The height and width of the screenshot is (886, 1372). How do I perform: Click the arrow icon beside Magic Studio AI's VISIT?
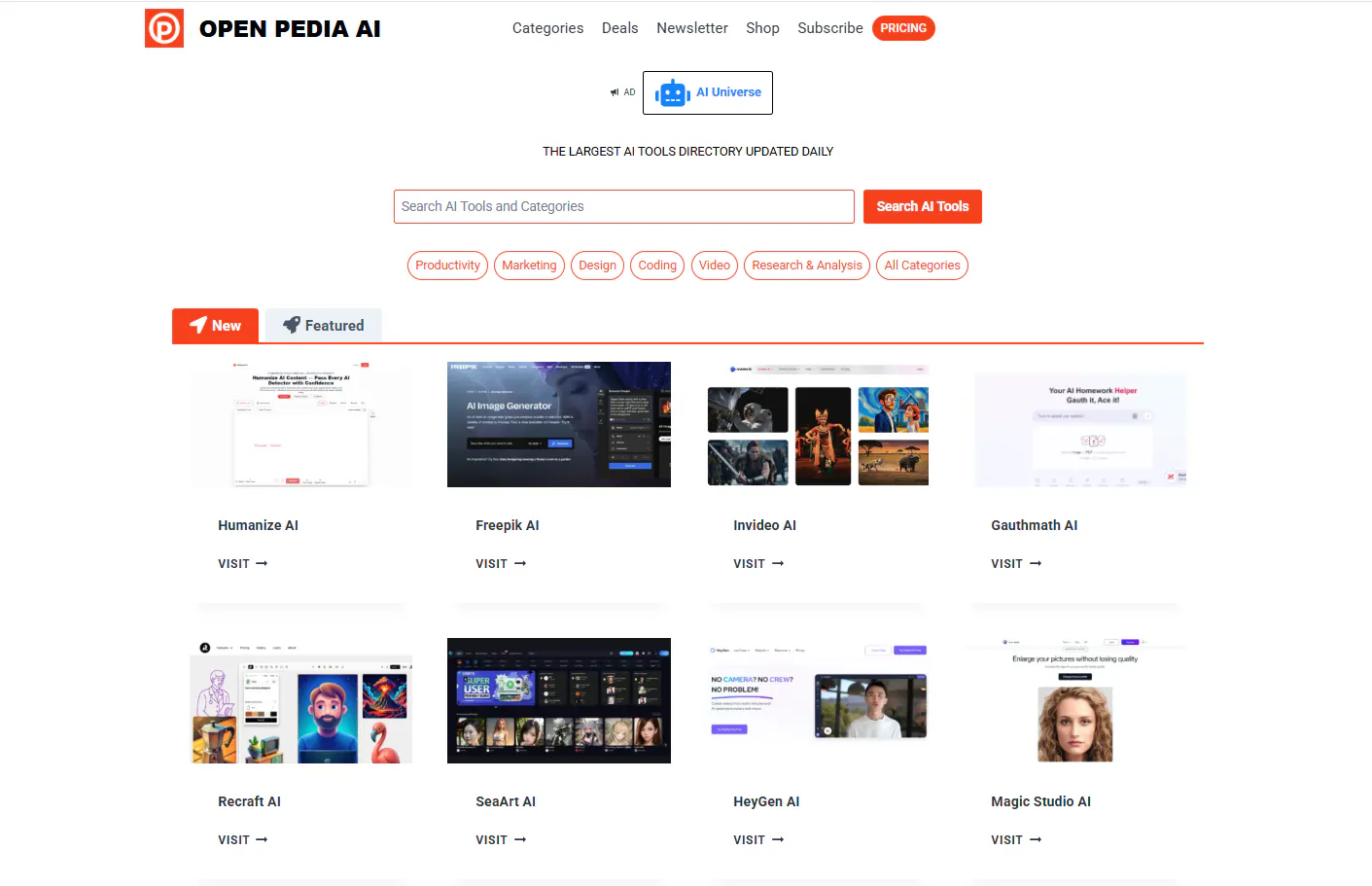[1036, 840]
